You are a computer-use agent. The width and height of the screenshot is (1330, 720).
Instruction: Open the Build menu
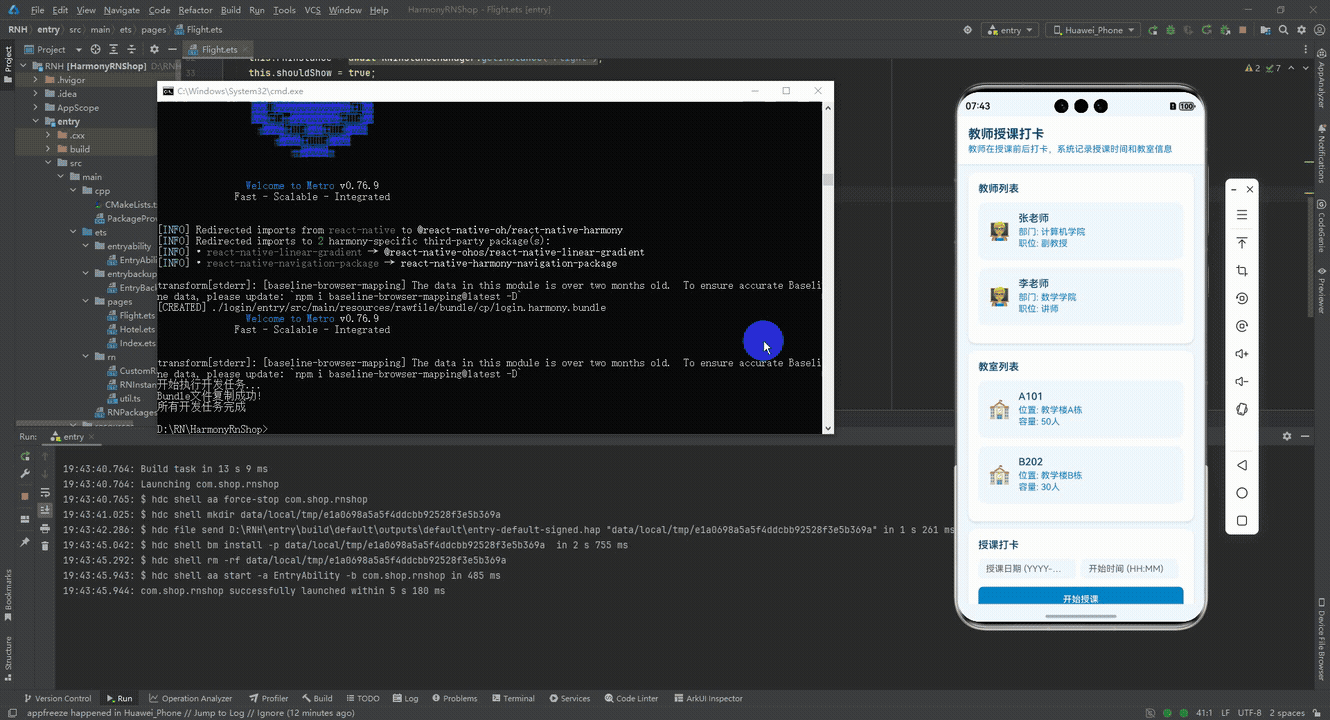tap(231, 10)
